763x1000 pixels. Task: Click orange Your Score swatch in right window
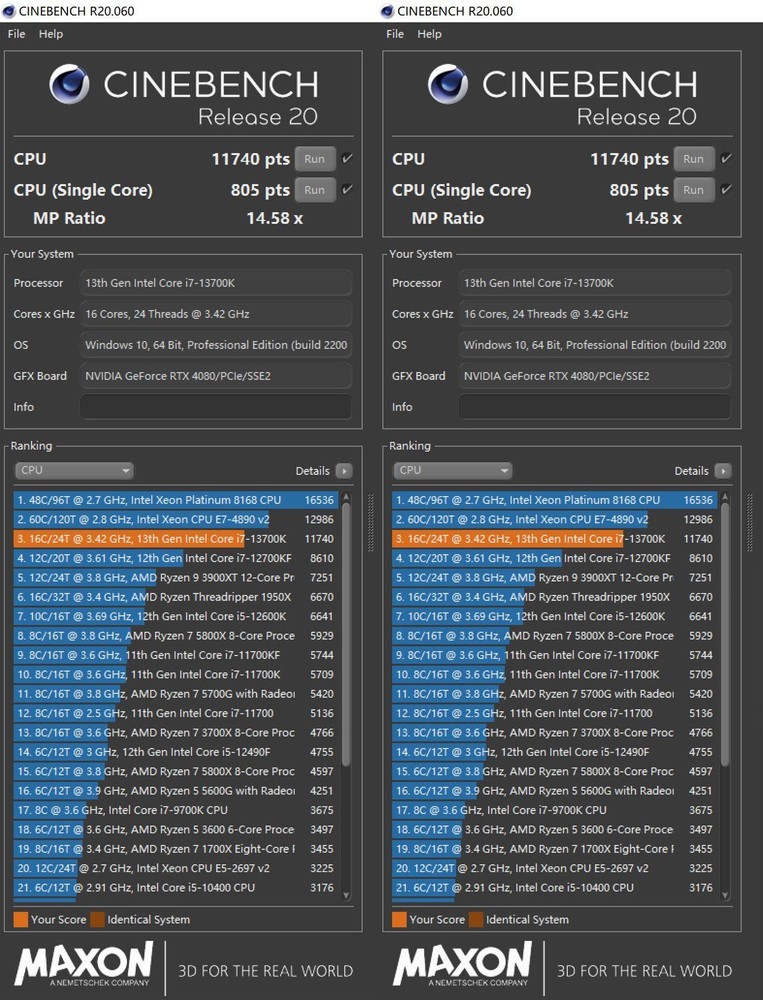point(399,919)
